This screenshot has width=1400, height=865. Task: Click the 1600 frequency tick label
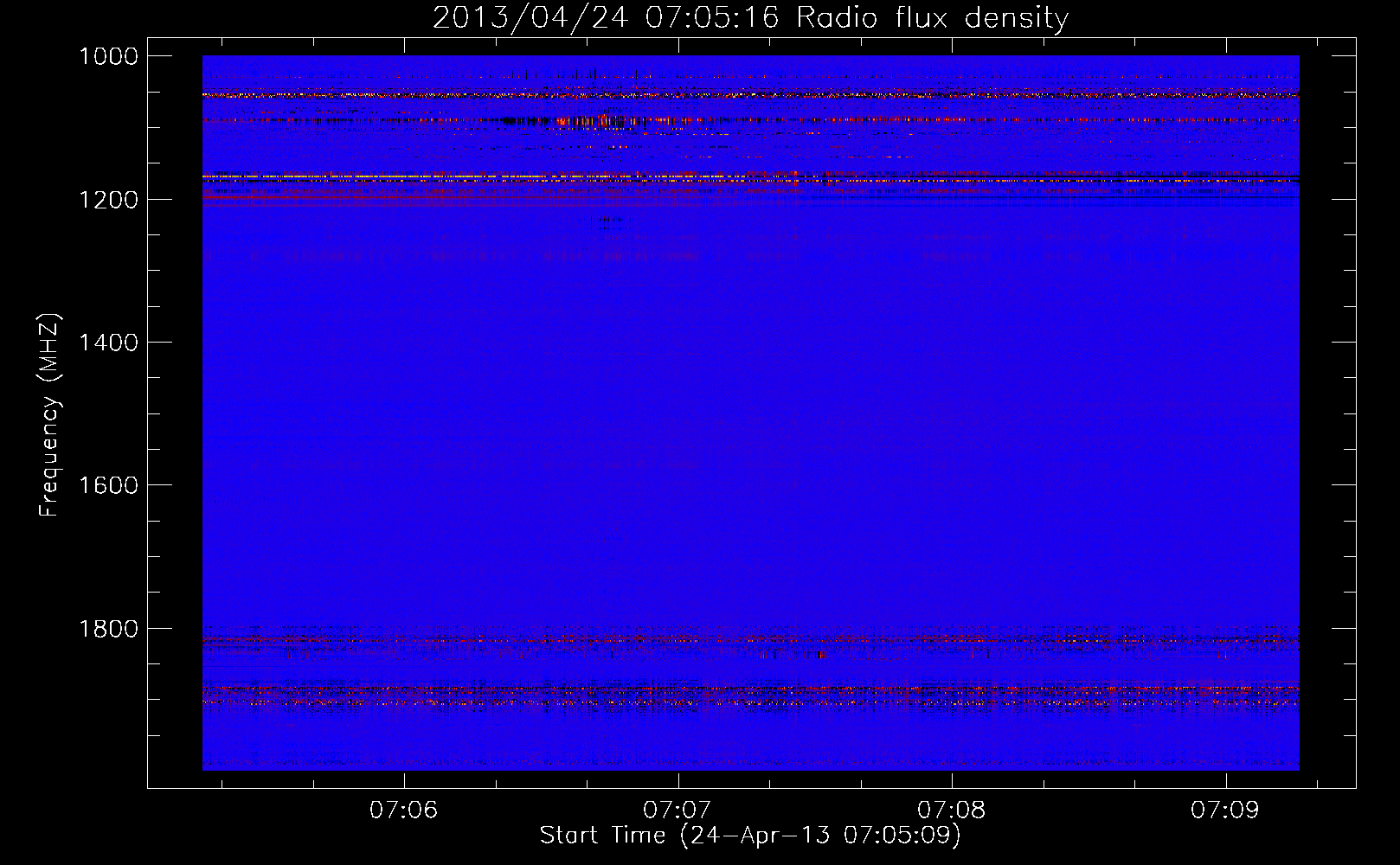click(x=108, y=485)
